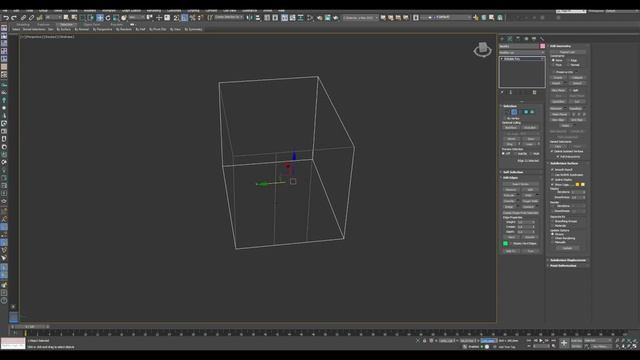Screen dimensions: 640x360
Task: Activate the Select and Rotate tool
Action: [x=108, y=18]
